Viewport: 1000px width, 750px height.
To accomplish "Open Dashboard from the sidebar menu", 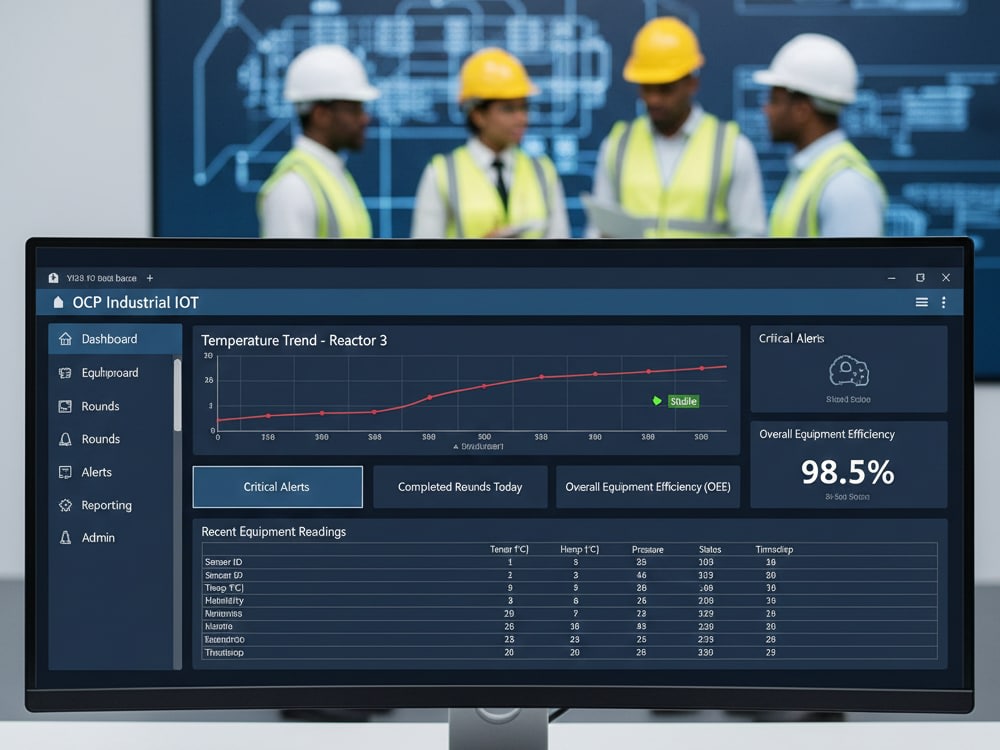I will [x=115, y=339].
